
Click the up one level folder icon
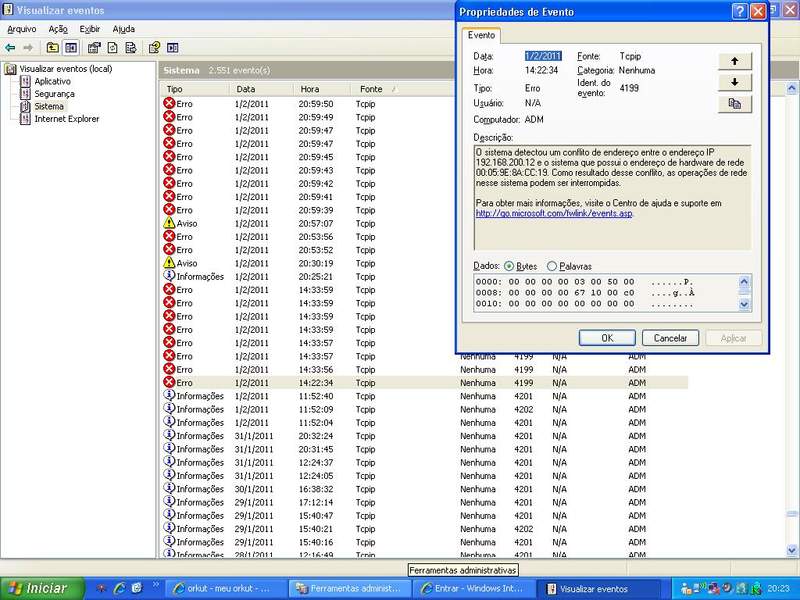point(53,48)
